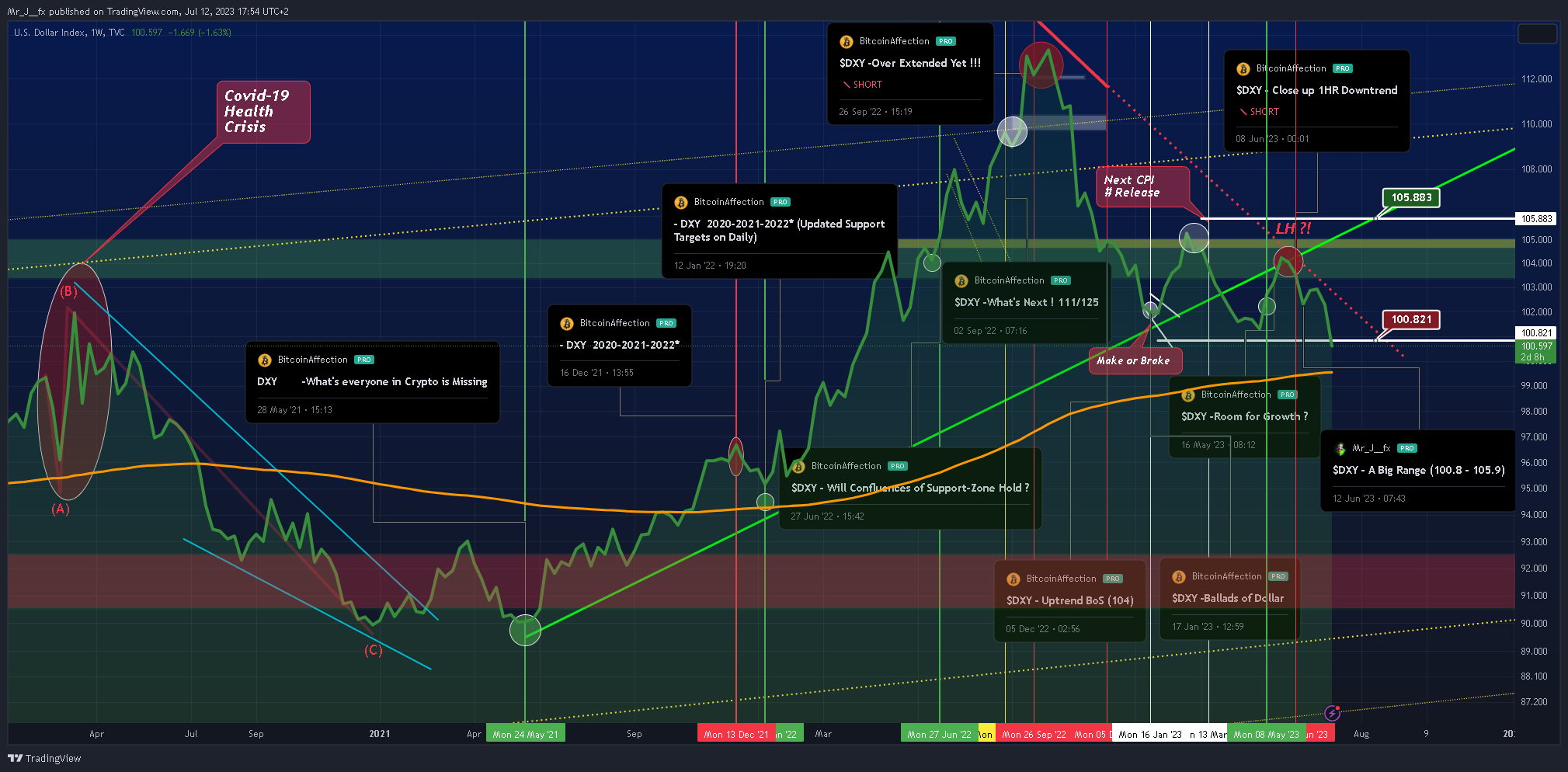This screenshot has height=772, width=1568.
Task: Click the Bitcoin avatar on the 'Support-Zone Hold' card
Action: [798, 466]
